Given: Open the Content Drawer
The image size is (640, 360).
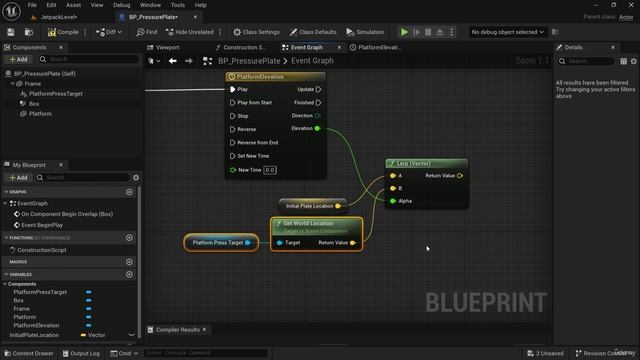Looking at the screenshot, I should 29,353.
